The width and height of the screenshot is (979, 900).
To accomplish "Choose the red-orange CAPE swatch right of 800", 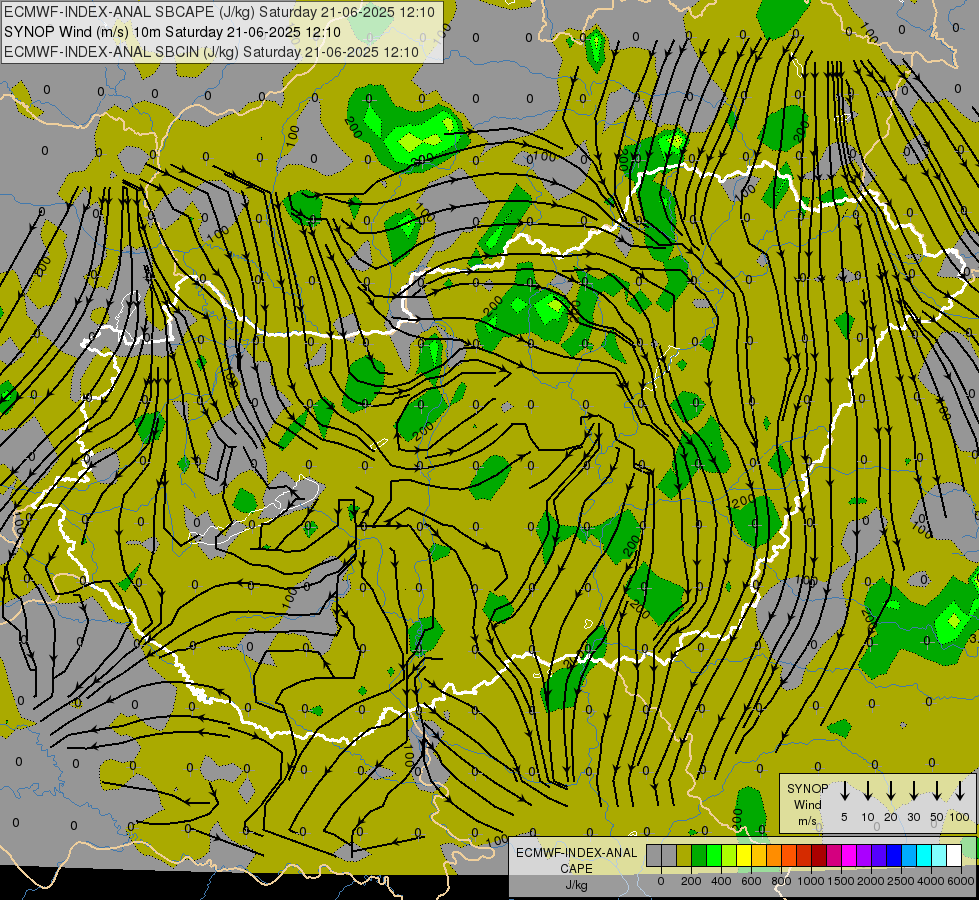I will coord(790,855).
